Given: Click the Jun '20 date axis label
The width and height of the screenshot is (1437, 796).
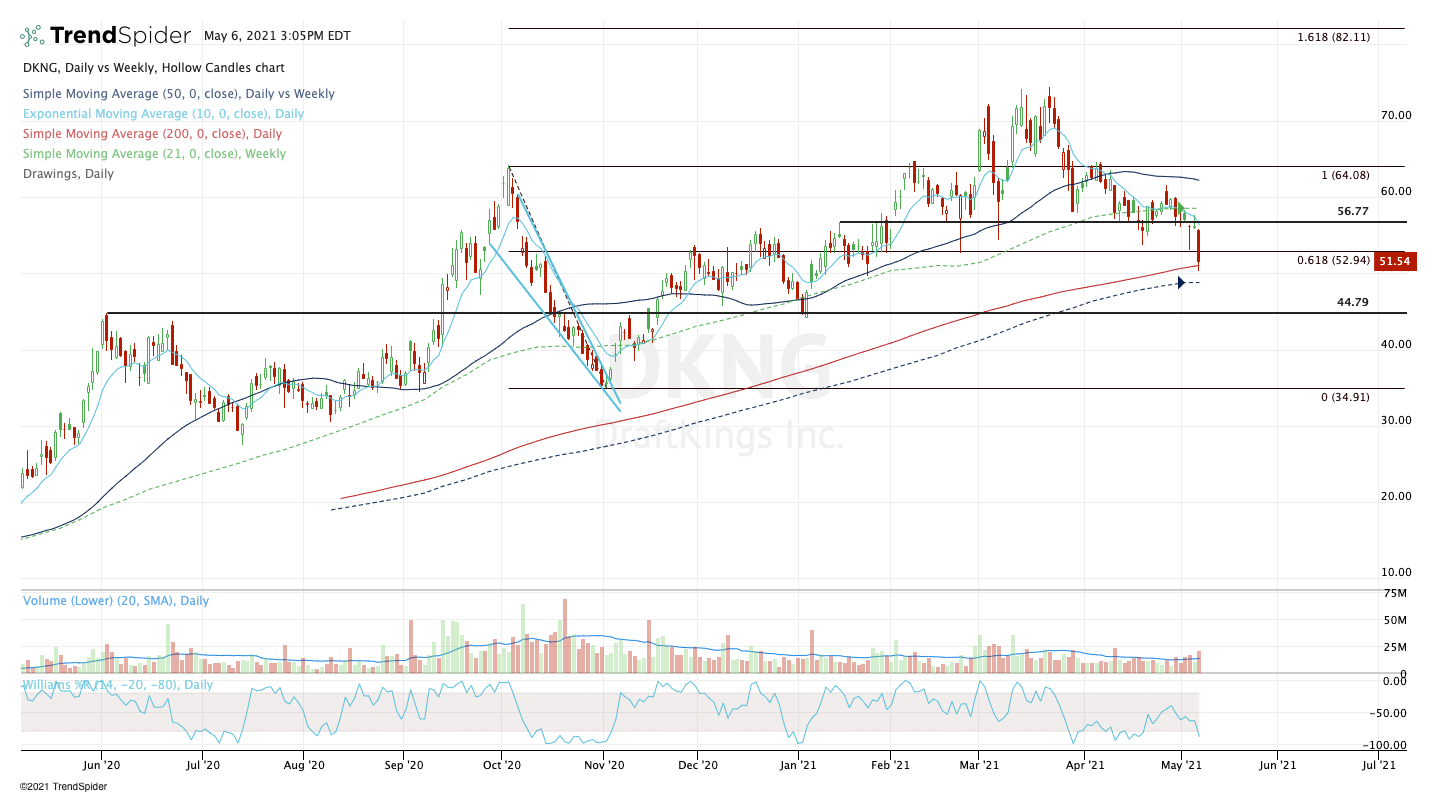Looking at the screenshot, I should (x=102, y=766).
